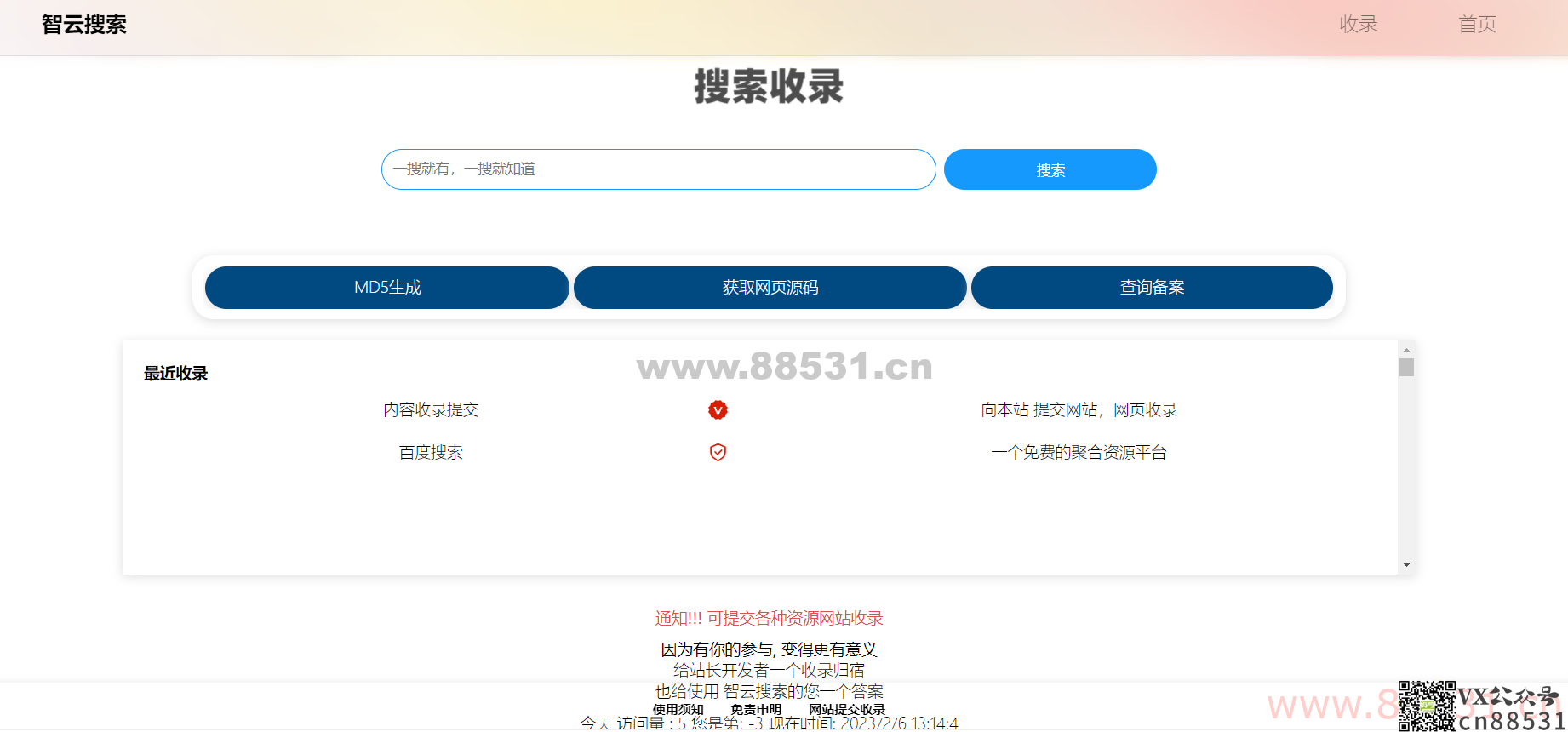Open the 免责申明 footer link

pyautogui.click(x=756, y=709)
